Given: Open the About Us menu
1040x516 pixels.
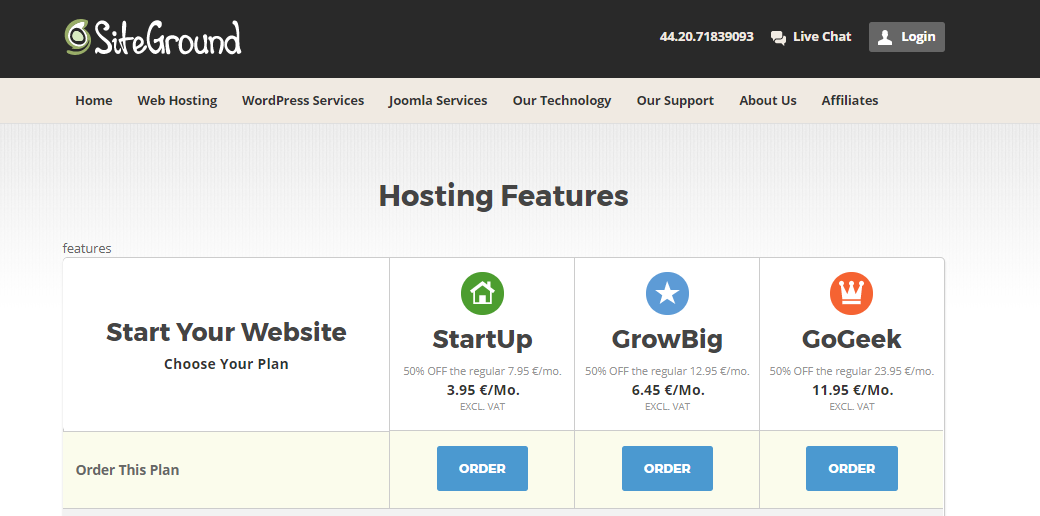Looking at the screenshot, I should pyautogui.click(x=768, y=100).
